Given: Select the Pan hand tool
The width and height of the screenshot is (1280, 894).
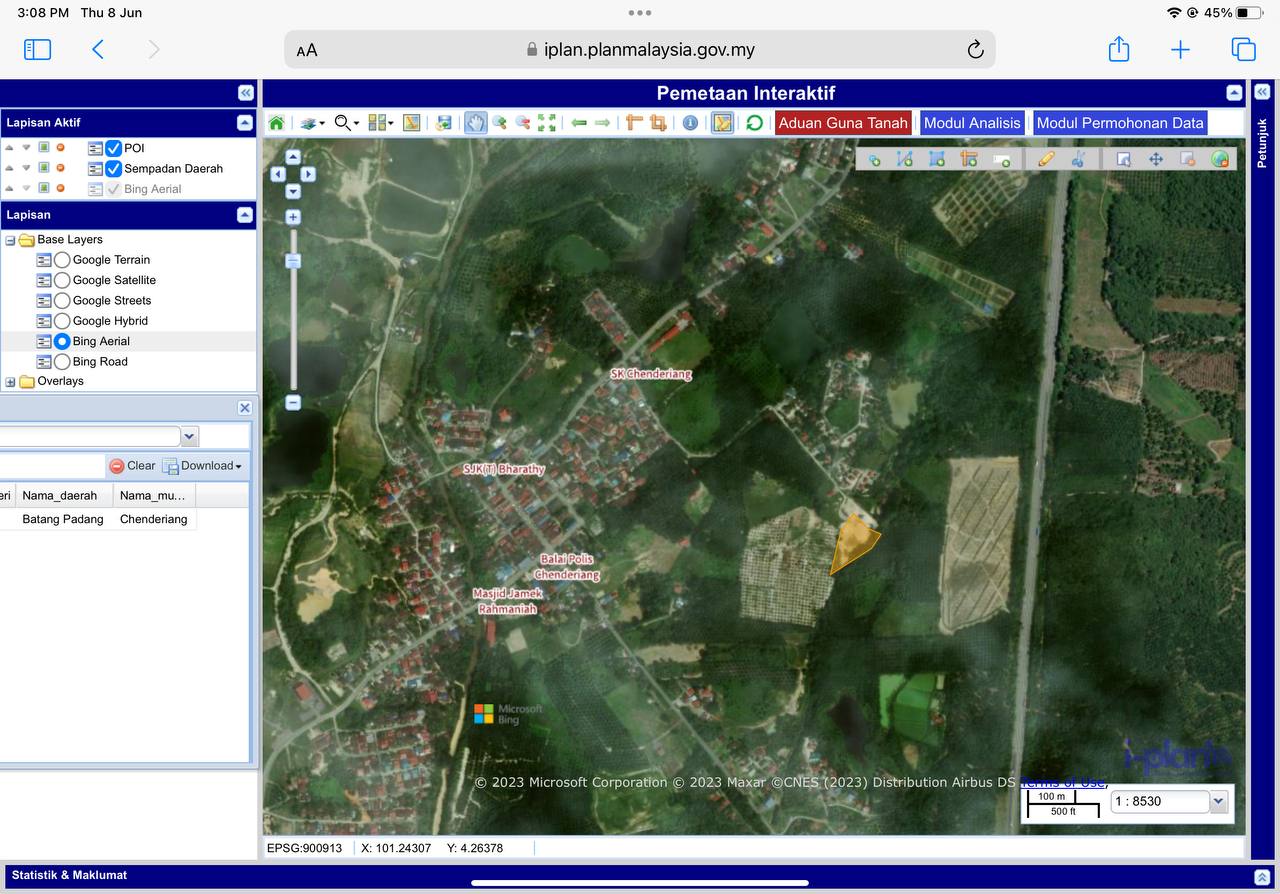Looking at the screenshot, I should coord(475,123).
